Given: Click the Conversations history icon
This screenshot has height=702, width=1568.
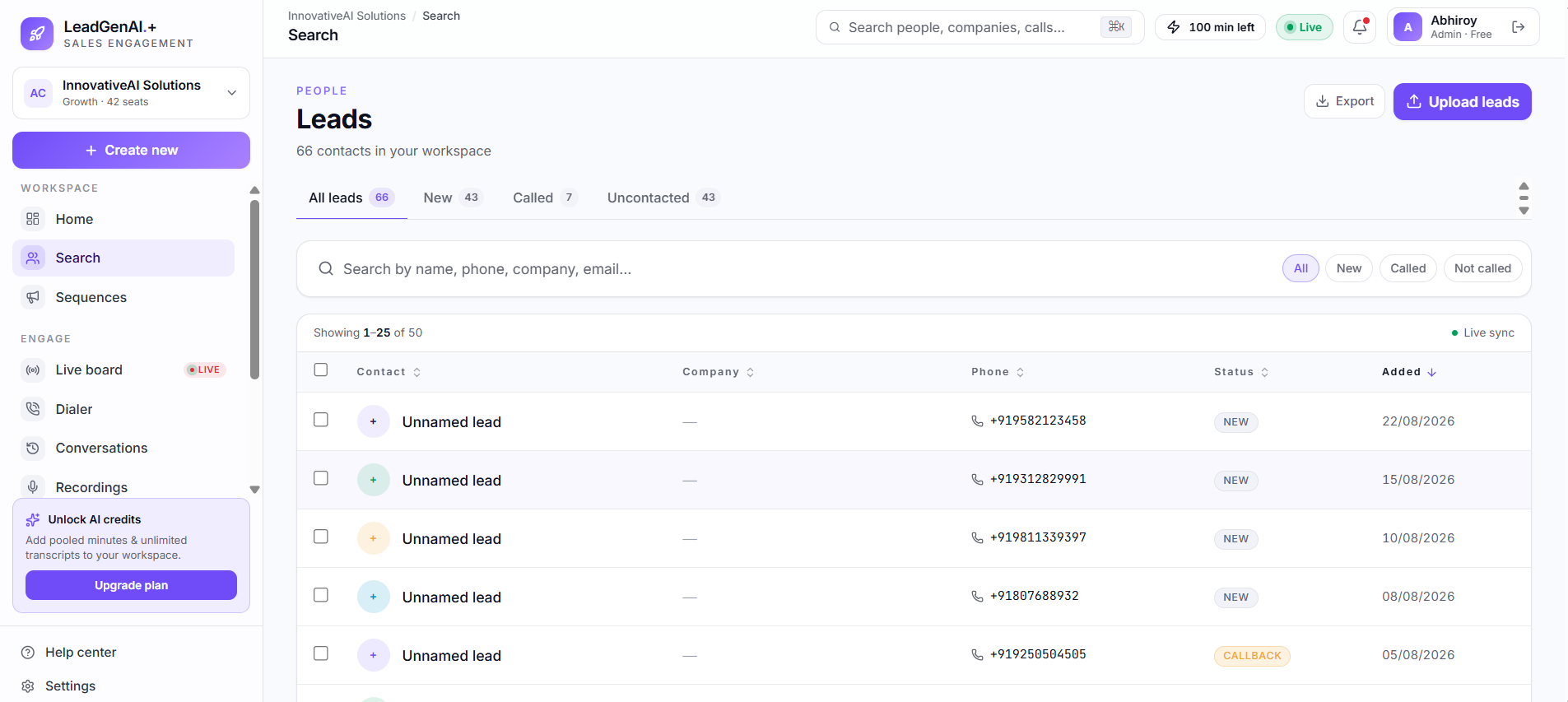Looking at the screenshot, I should pyautogui.click(x=33, y=448).
